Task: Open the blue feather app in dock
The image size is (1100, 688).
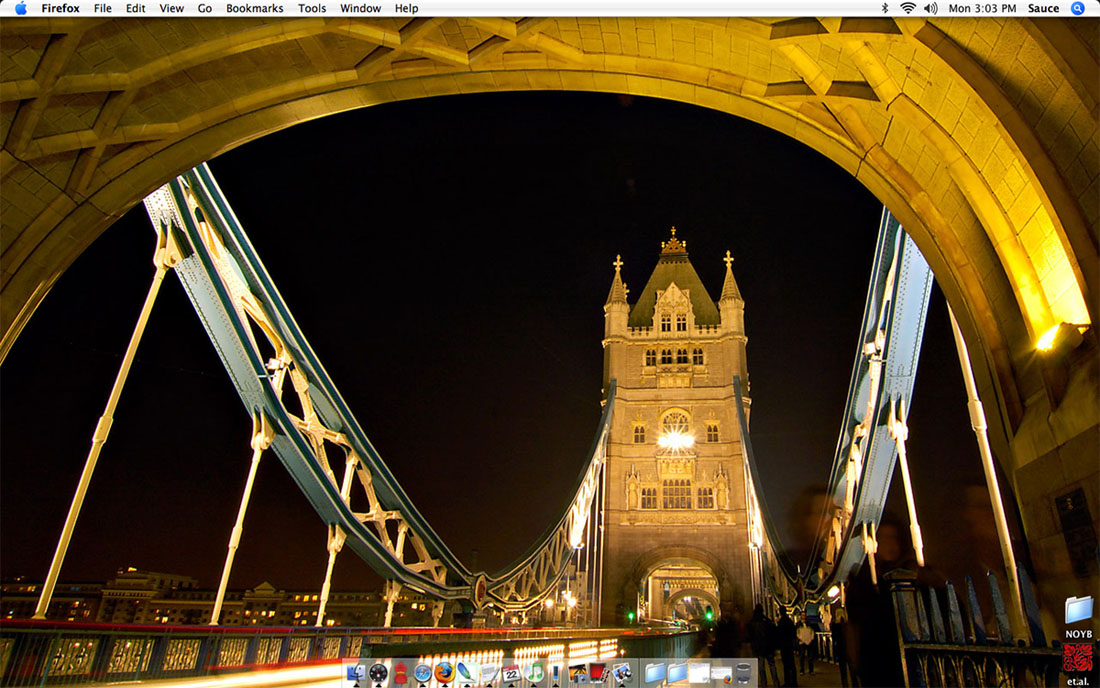Action: [467, 673]
